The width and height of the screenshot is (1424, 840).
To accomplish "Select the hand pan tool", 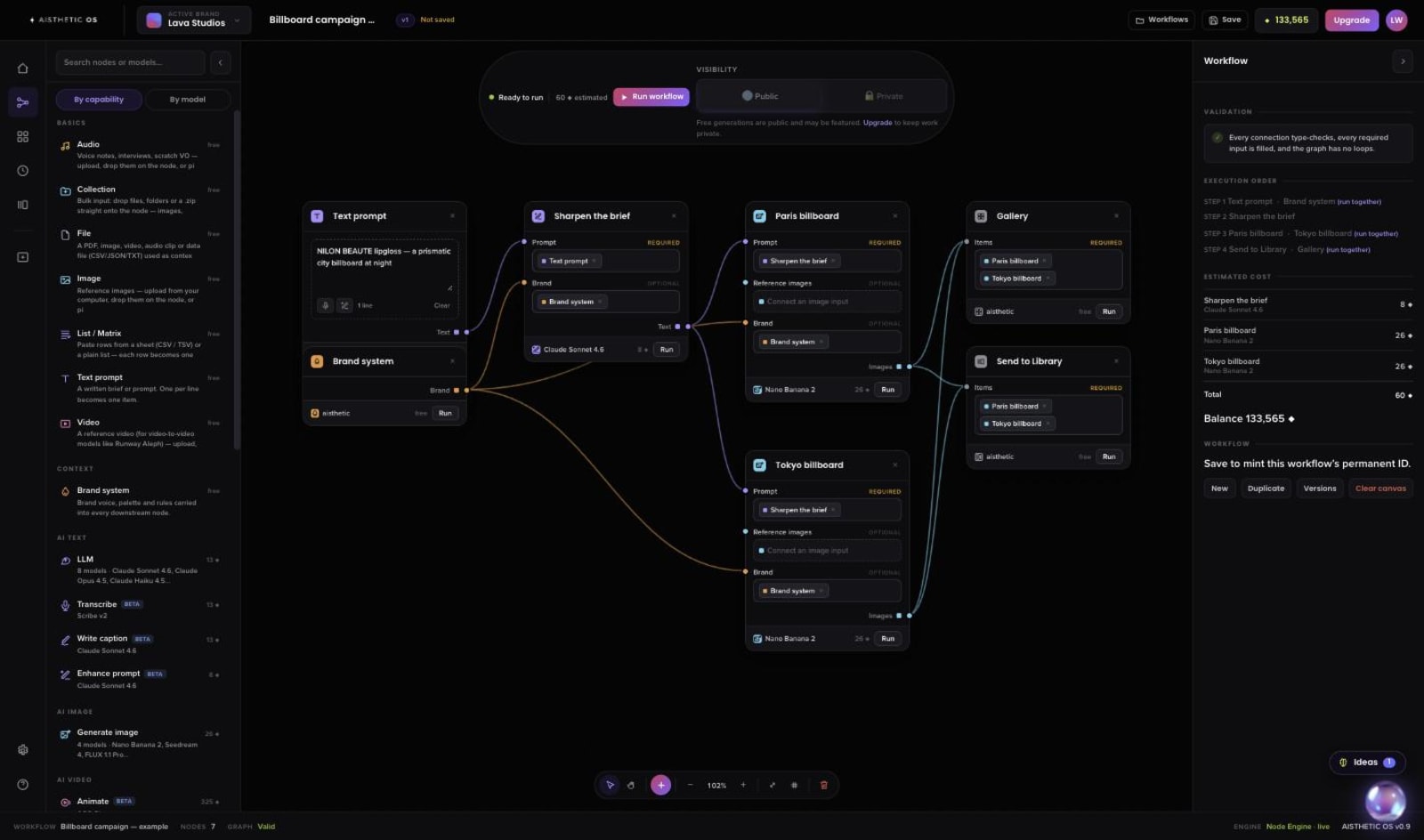I will tap(631, 785).
